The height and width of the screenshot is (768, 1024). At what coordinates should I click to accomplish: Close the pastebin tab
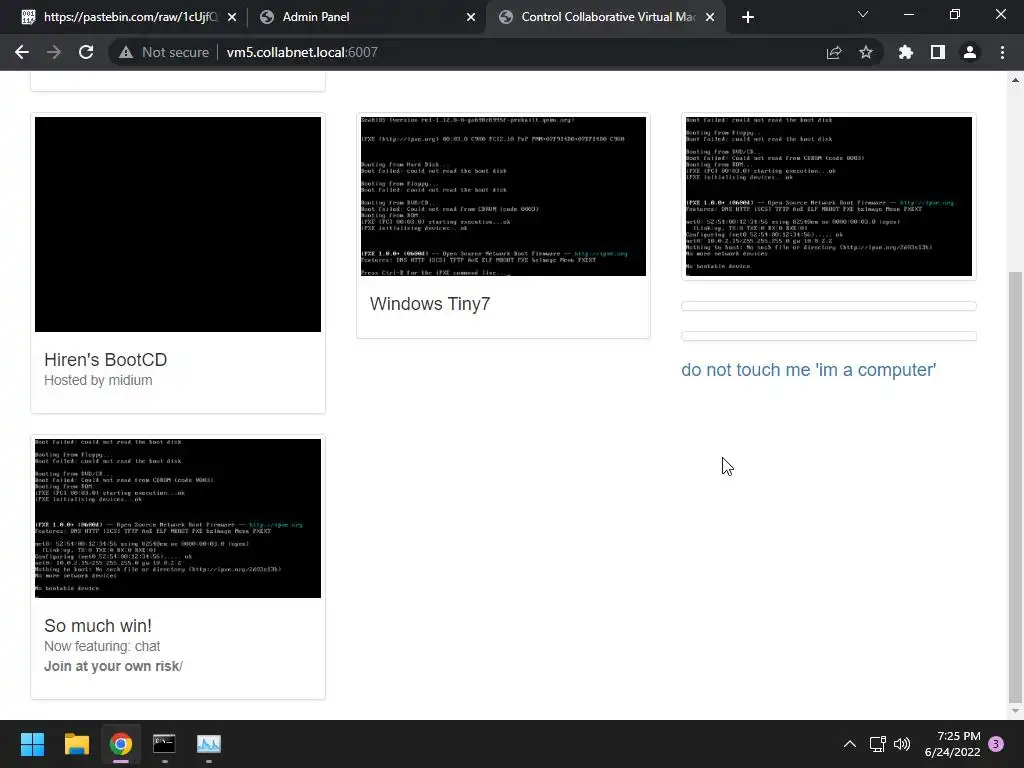[x=232, y=17]
